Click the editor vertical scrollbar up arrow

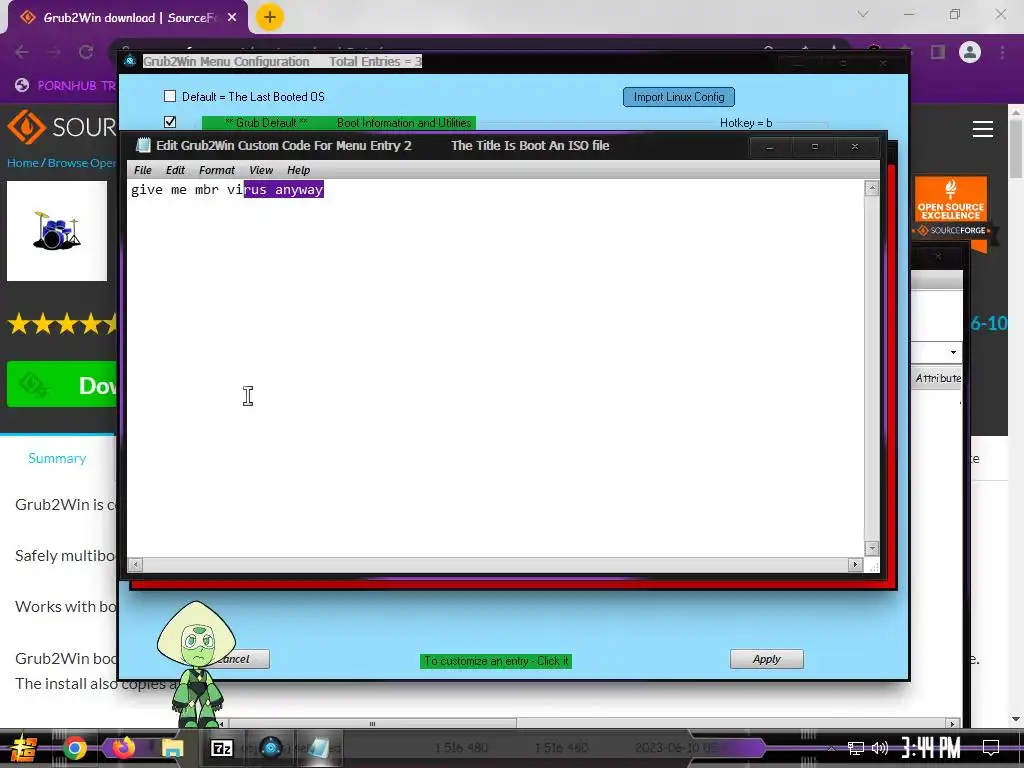click(872, 189)
